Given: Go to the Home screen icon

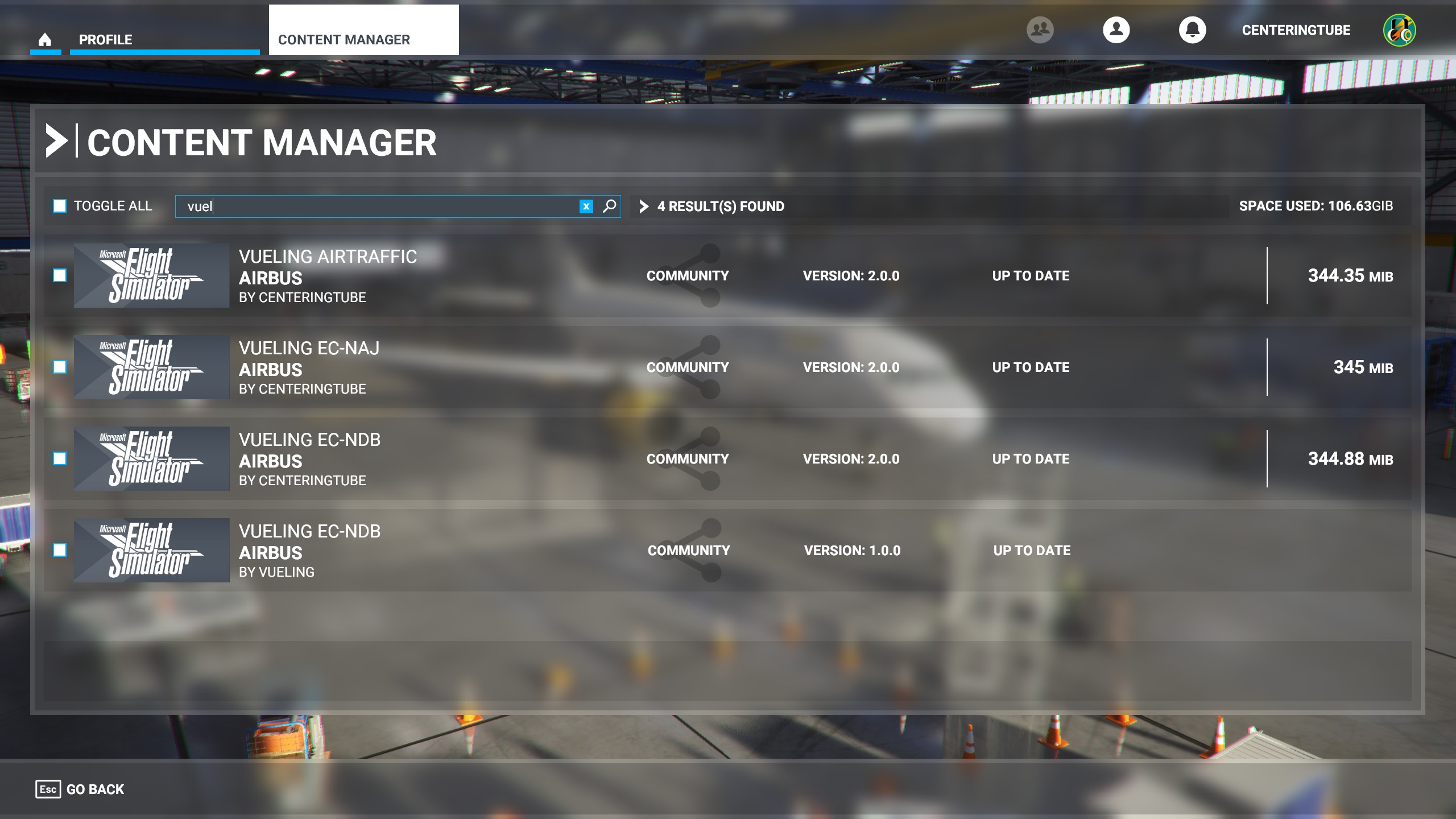Looking at the screenshot, I should pyautogui.click(x=45, y=40).
